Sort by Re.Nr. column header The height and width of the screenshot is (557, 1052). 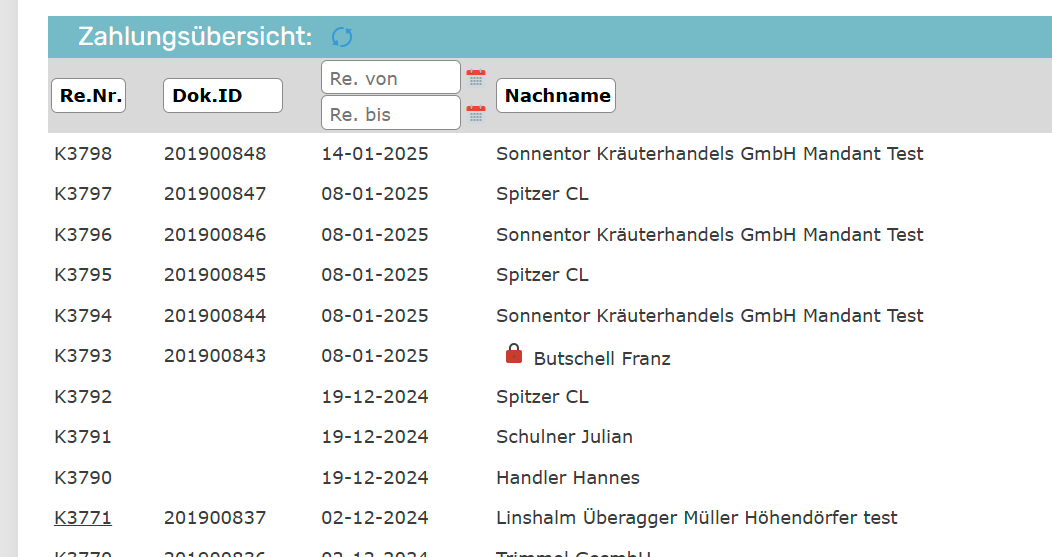click(x=88, y=96)
